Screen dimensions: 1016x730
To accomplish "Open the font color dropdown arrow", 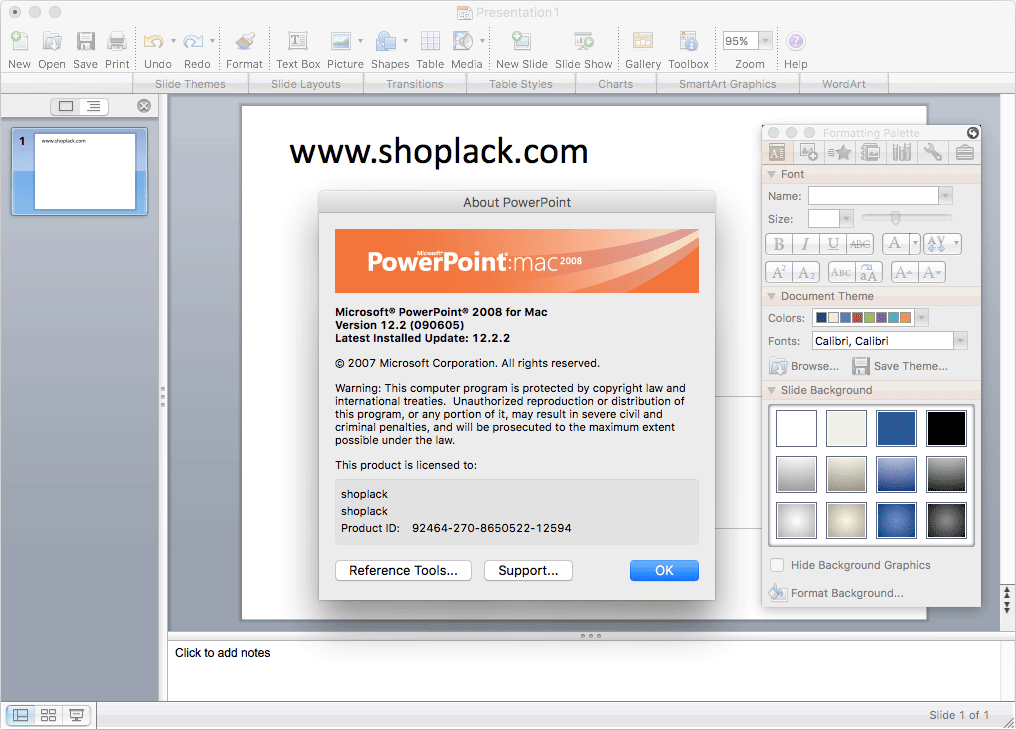I will [x=914, y=244].
